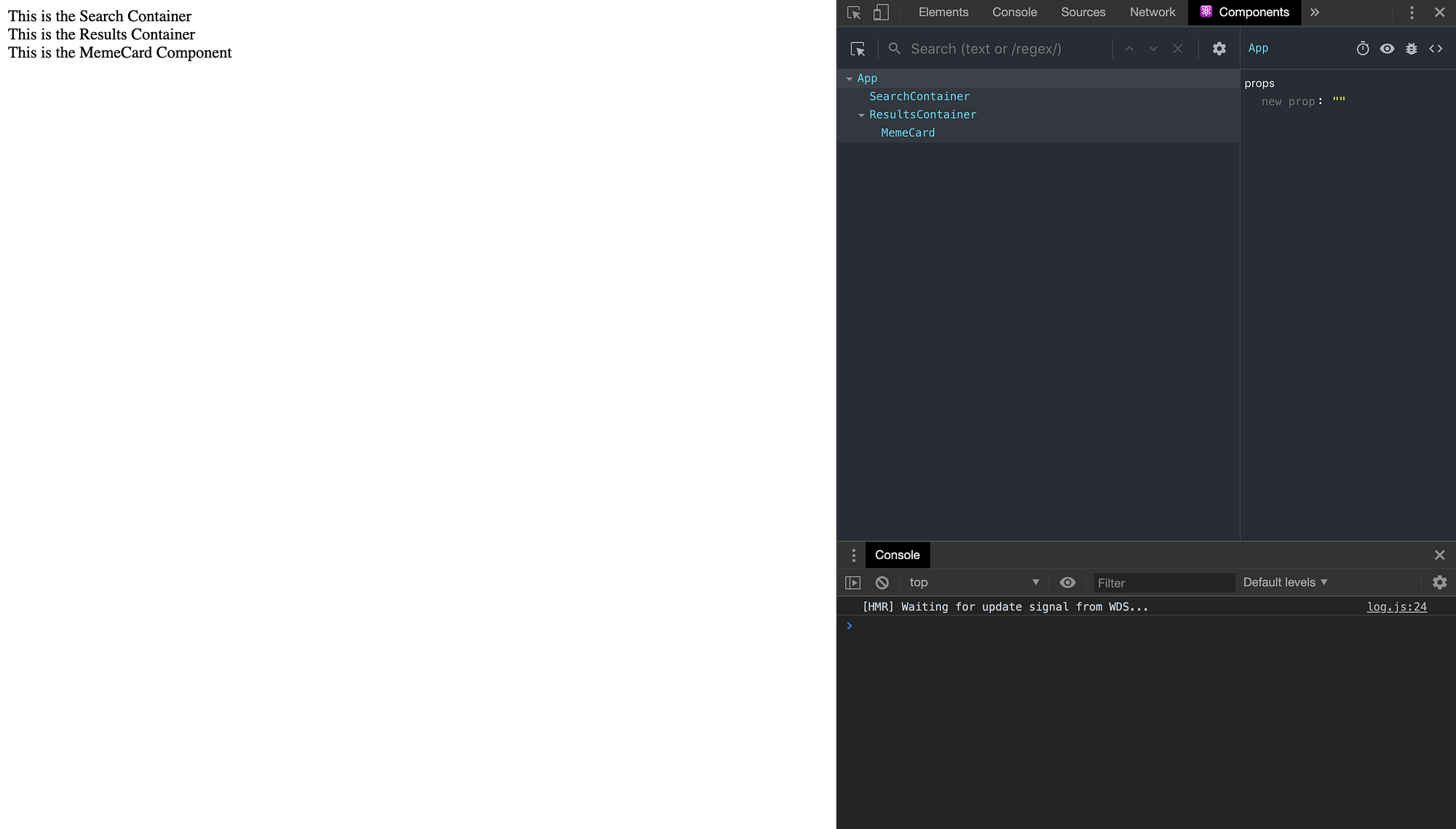The height and width of the screenshot is (829, 1456).
Task: Open the DevTools three-dot customize menu
Action: (x=1412, y=12)
